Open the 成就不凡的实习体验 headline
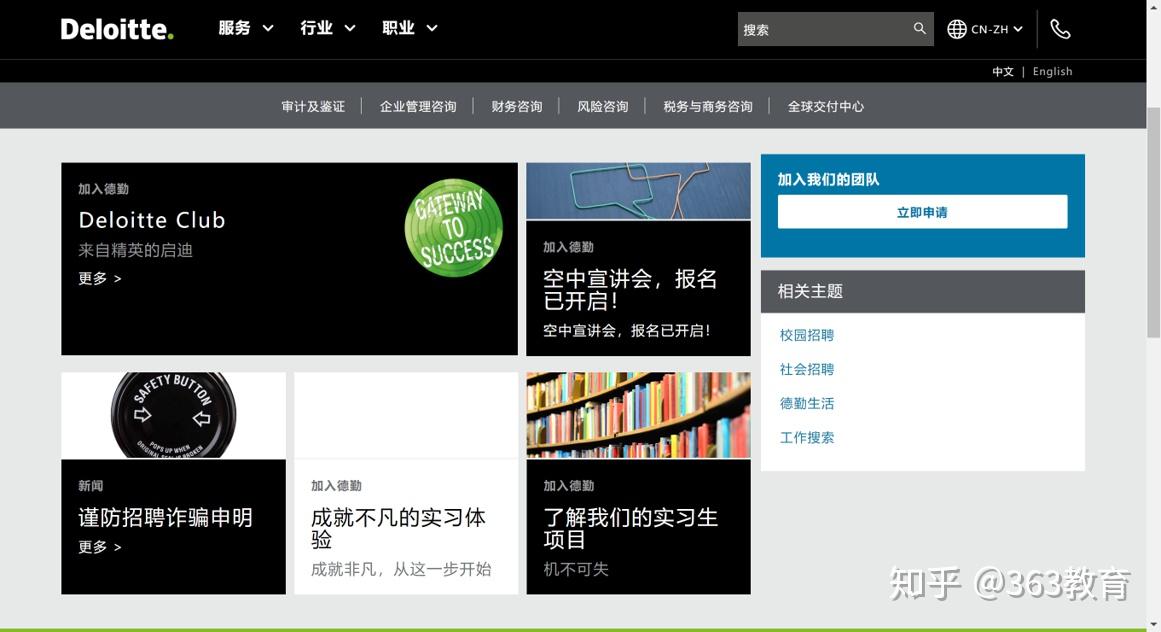 pos(398,528)
